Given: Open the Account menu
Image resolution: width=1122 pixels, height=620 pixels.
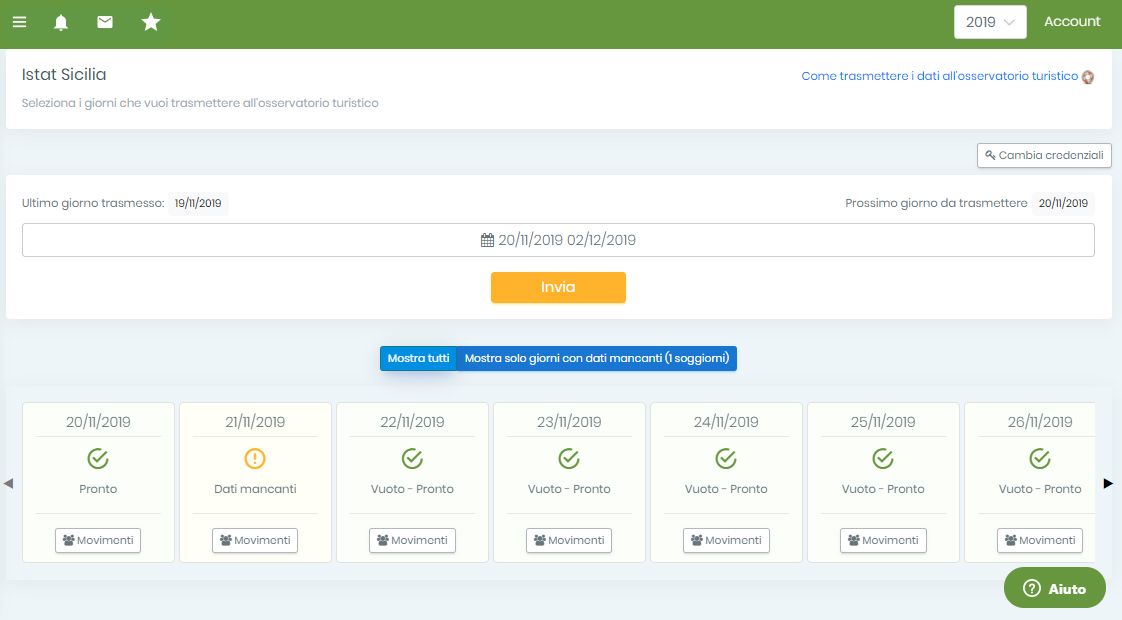Looking at the screenshot, I should coord(1072,21).
